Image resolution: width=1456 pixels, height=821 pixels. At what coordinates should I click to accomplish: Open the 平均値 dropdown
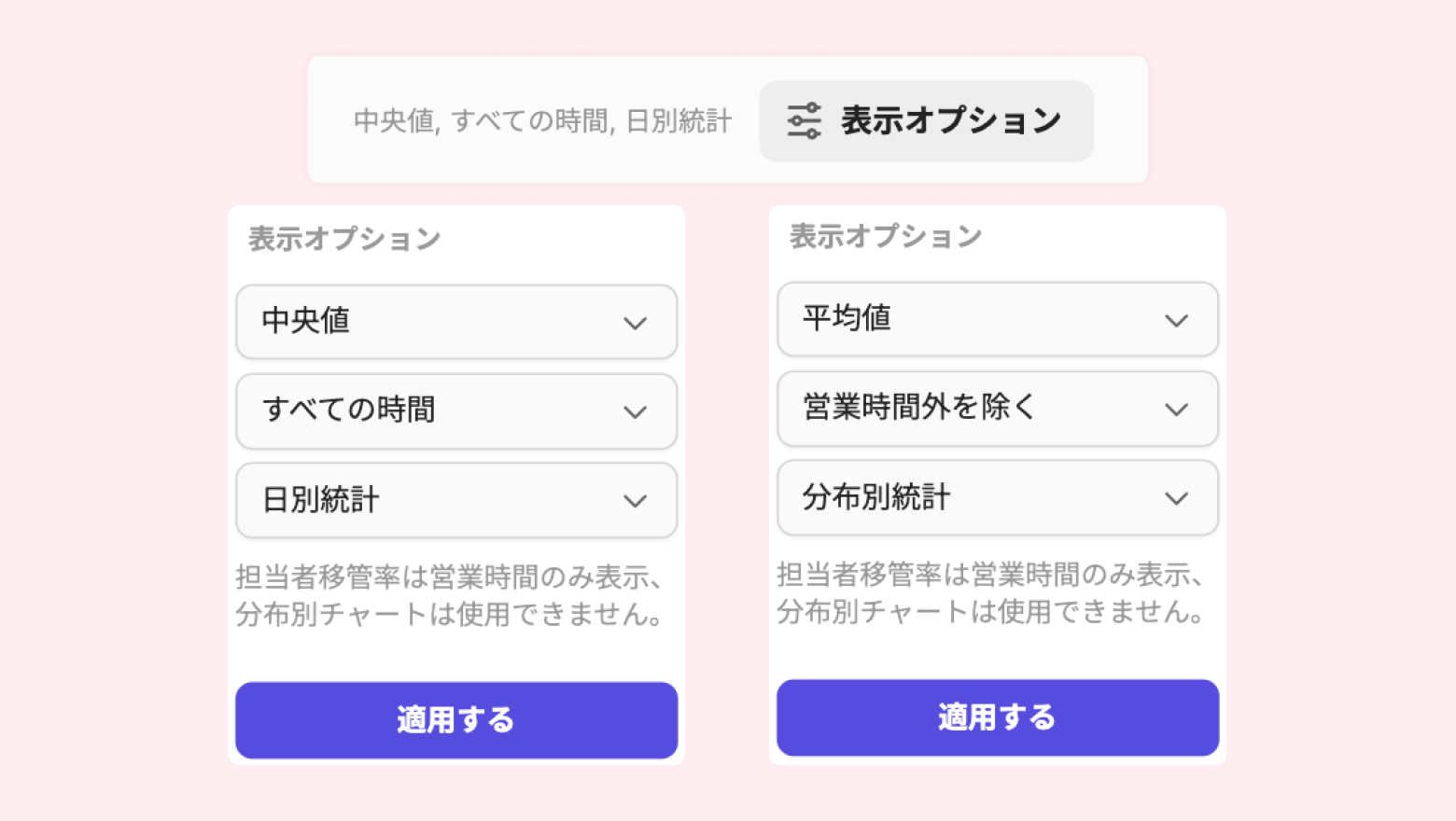pyautogui.click(x=997, y=319)
